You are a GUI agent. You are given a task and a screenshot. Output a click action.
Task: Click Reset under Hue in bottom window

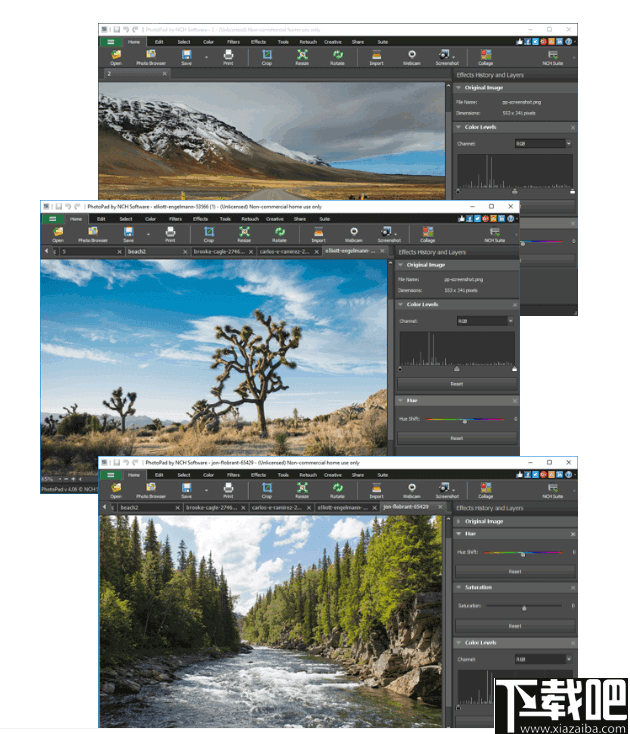click(x=515, y=572)
